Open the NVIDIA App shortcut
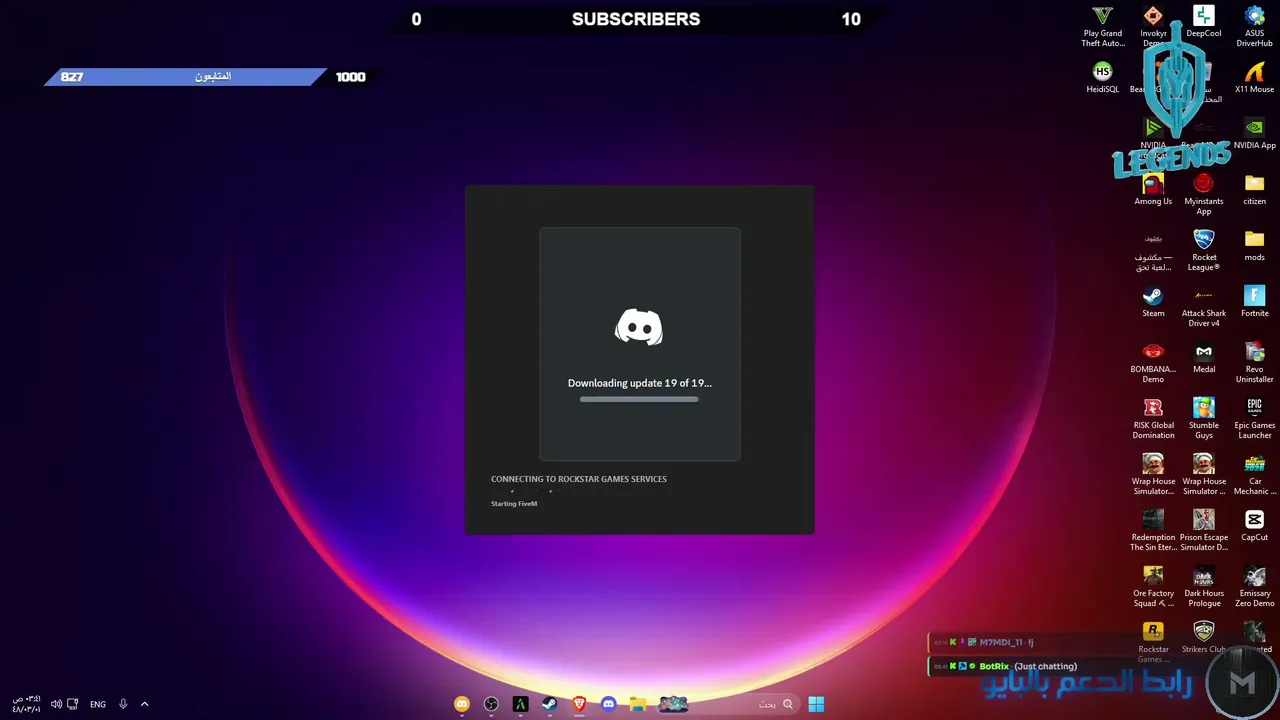1280x720 pixels. pyautogui.click(x=1254, y=134)
